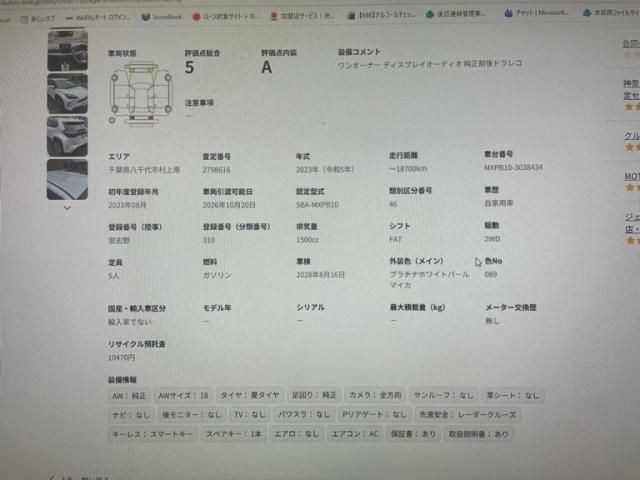Click the drive value 2WD
This screenshot has width=640, height=480.
pyautogui.click(x=492, y=239)
